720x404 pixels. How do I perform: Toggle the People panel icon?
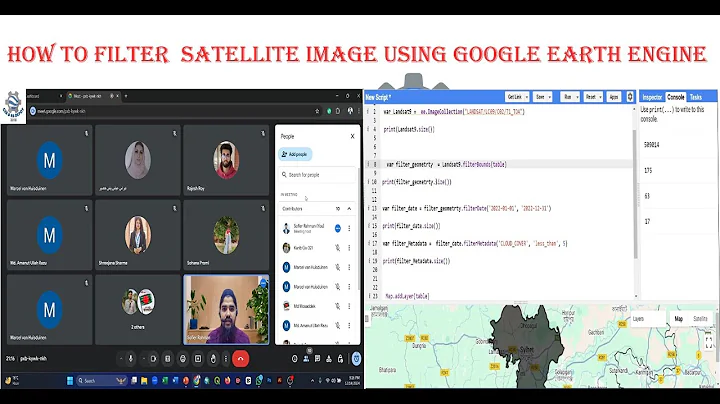(x=306, y=359)
